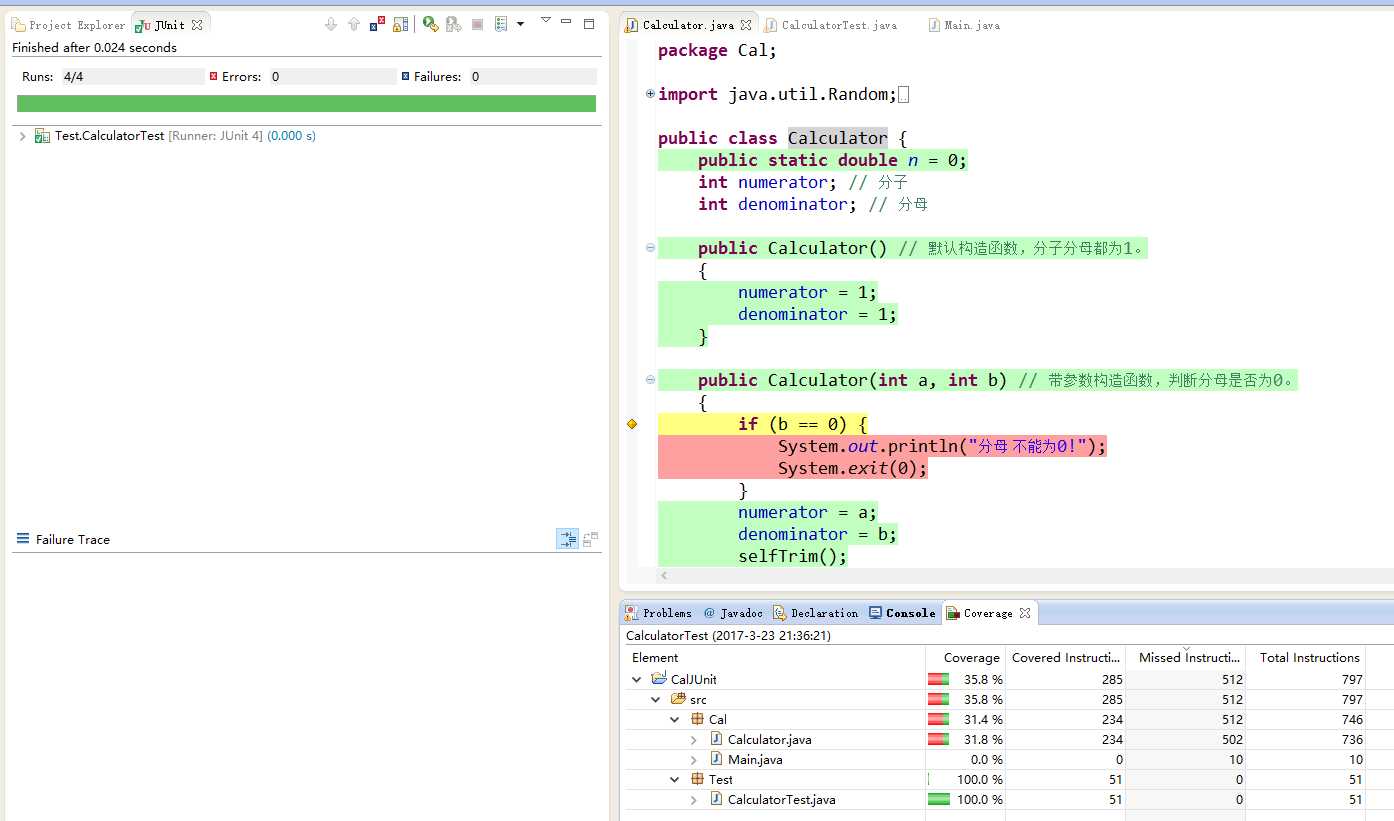Collapse Cal package in Coverage tree
Screen dimensions: 1394x821
tap(675, 720)
